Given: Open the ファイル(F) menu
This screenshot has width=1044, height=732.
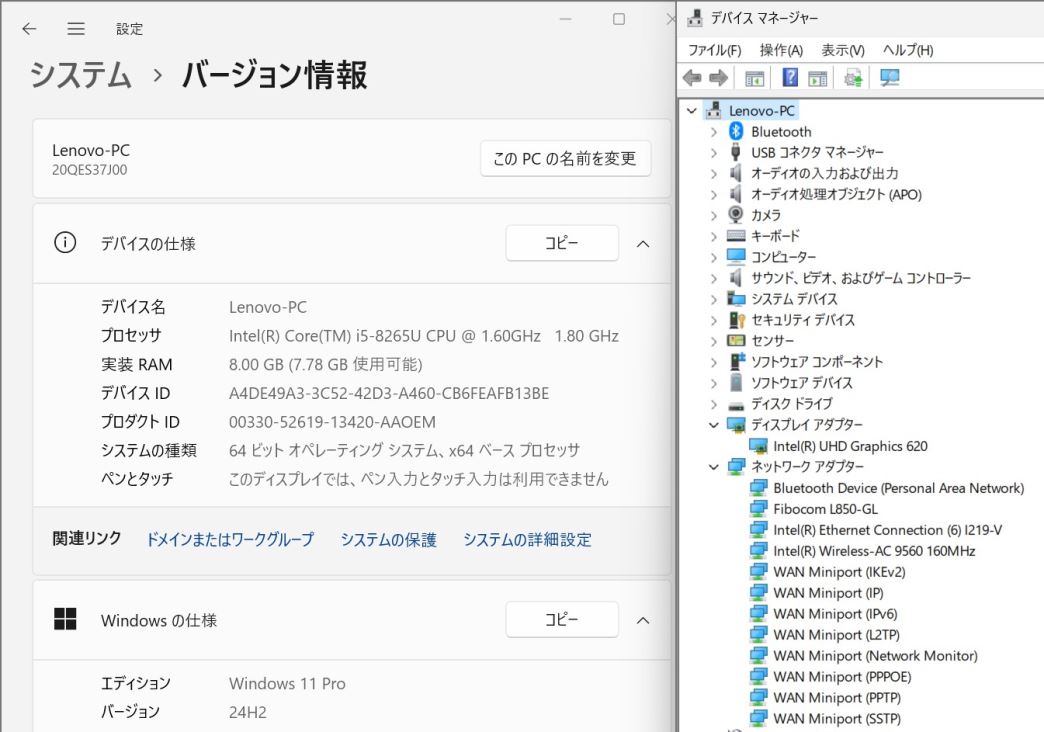Looking at the screenshot, I should pyautogui.click(x=714, y=50).
